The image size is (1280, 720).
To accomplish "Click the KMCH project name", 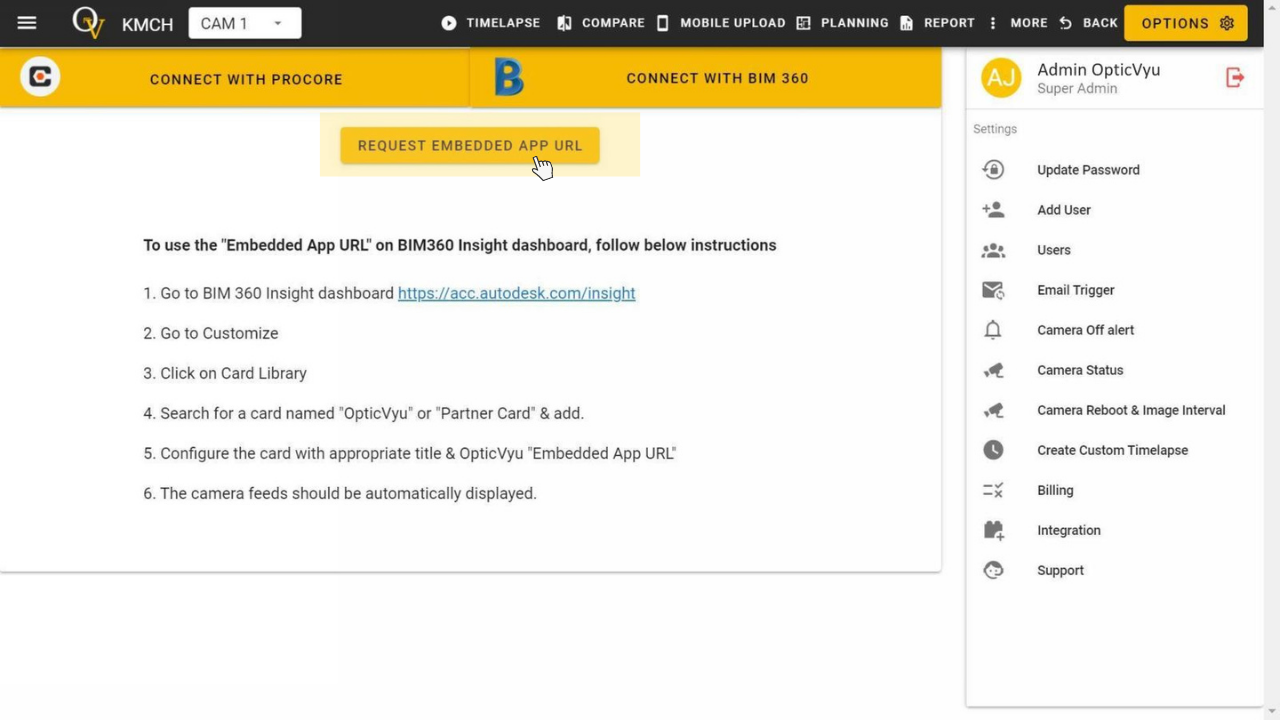I will (x=147, y=24).
